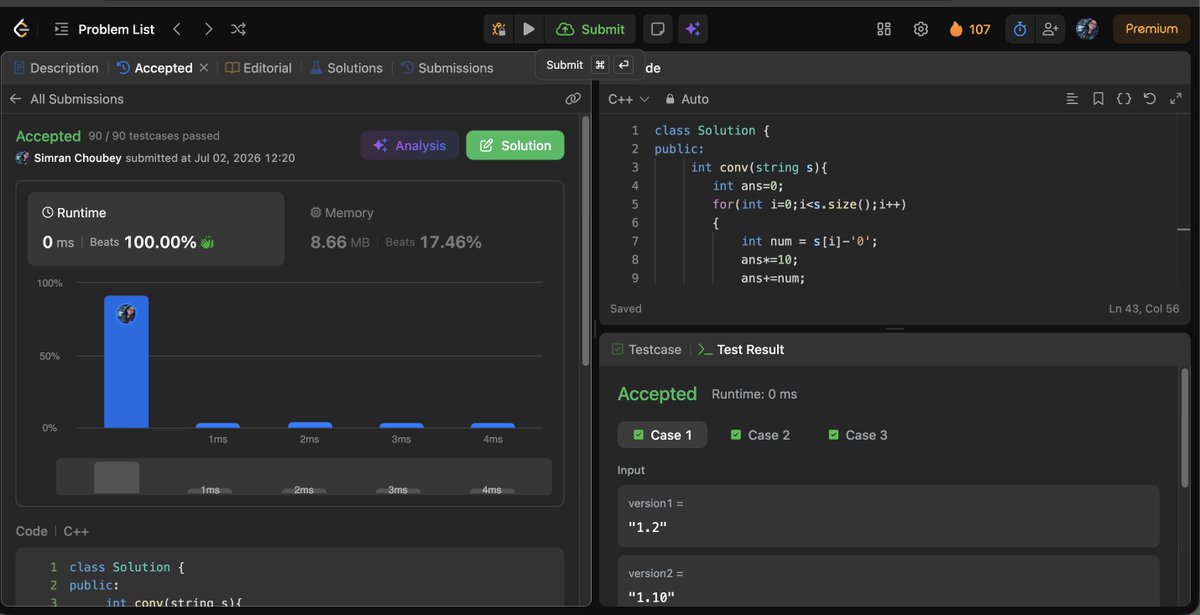This screenshot has width=1200, height=615.
Task: Open the profile avatar menu
Action: tap(1087, 29)
